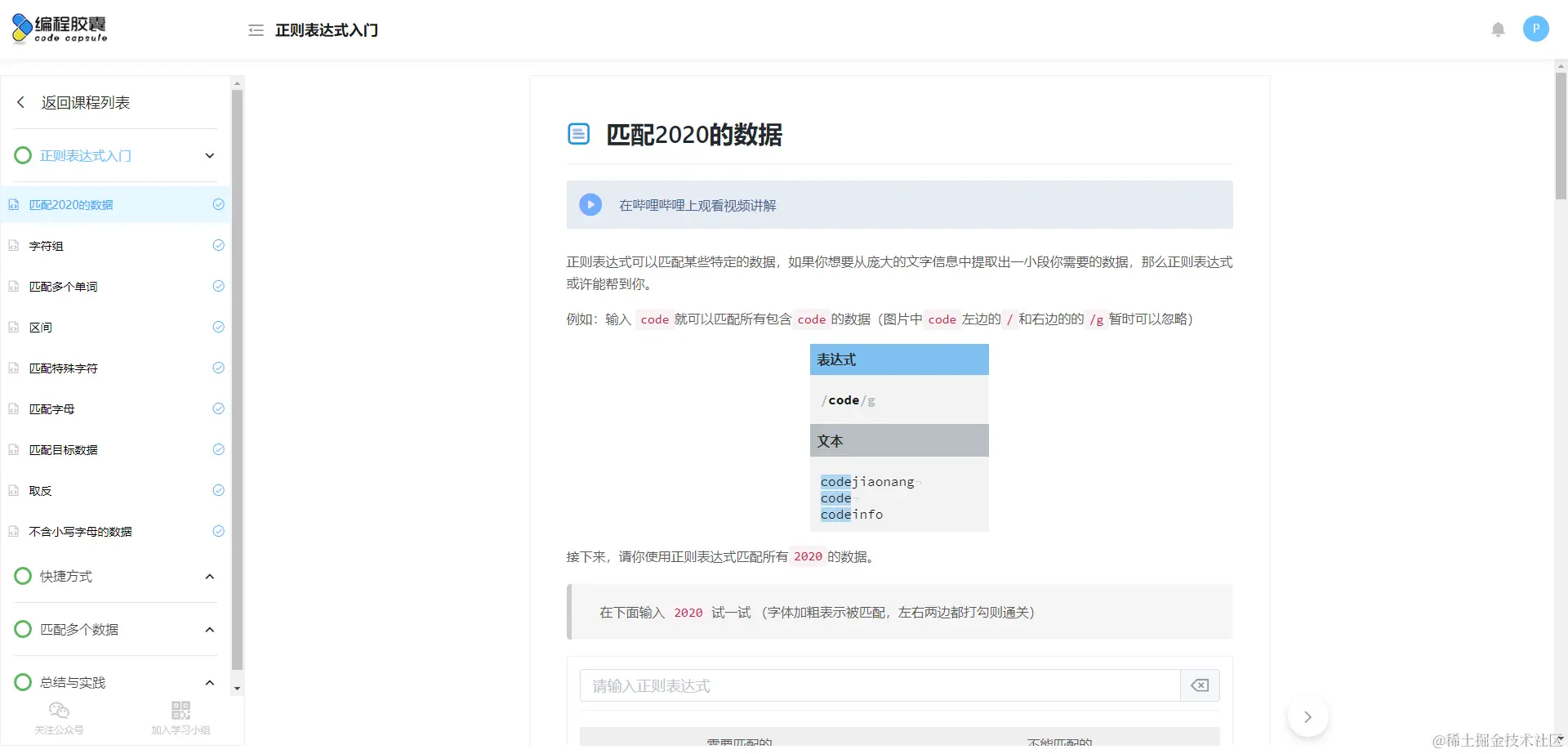This screenshot has height=754, width=1568.
Task: Click the play icon for video explanation
Action: click(590, 204)
